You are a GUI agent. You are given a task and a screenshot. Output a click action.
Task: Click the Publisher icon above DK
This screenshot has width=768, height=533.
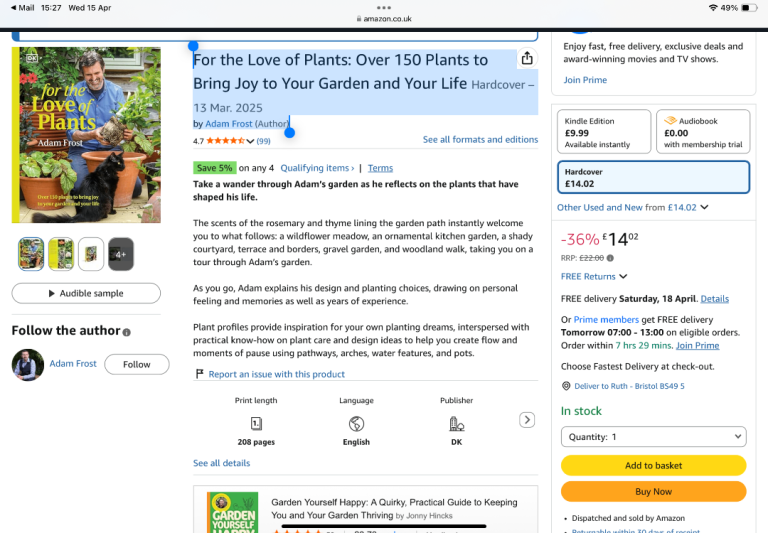456,424
